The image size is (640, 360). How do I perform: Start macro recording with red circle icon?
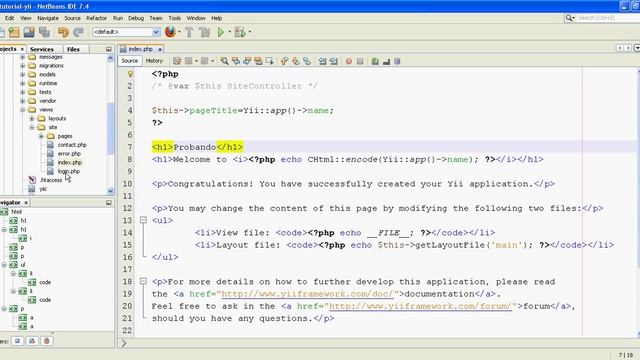pyautogui.click(x=349, y=61)
